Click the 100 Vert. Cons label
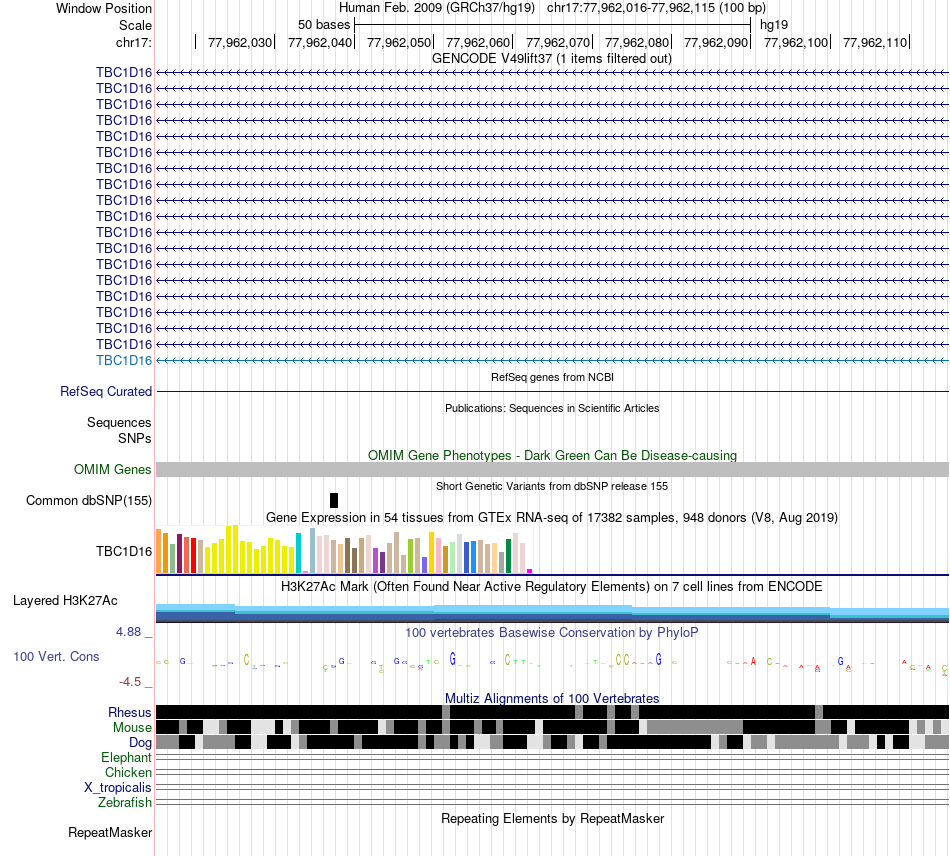Screen dimensions: 950x856 coord(56,657)
